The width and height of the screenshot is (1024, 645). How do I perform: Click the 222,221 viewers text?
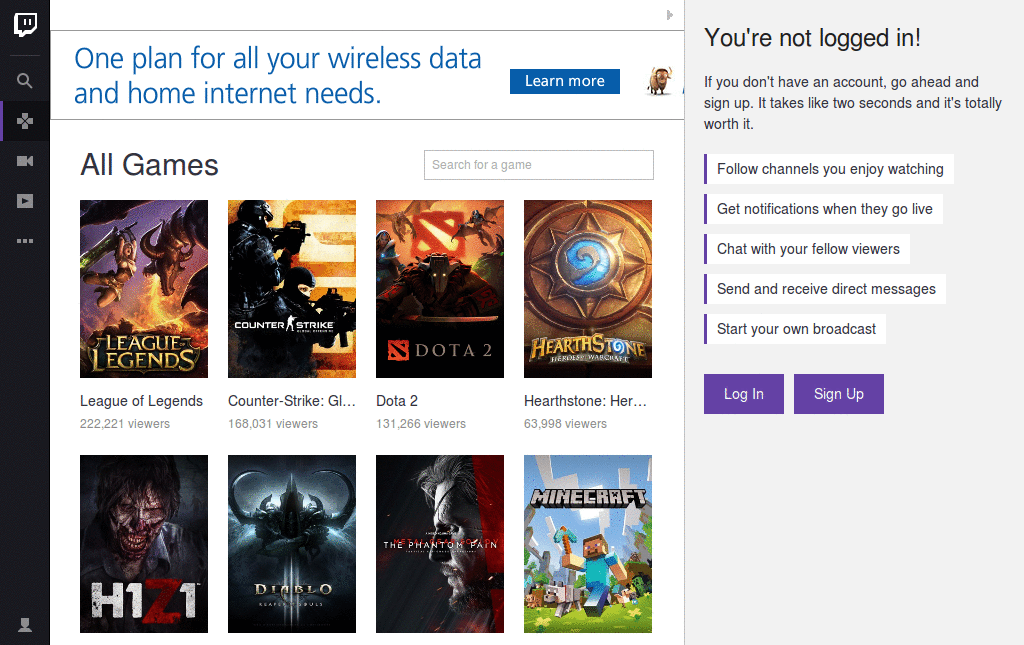tap(125, 424)
